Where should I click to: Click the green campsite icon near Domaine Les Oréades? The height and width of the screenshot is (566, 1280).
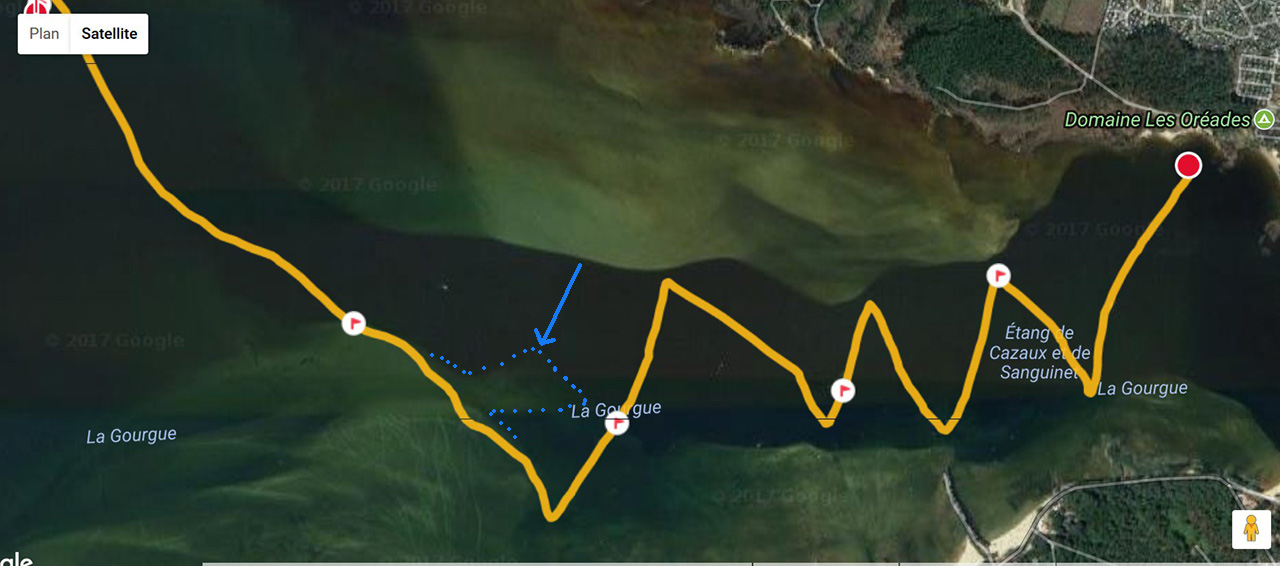point(1264,120)
